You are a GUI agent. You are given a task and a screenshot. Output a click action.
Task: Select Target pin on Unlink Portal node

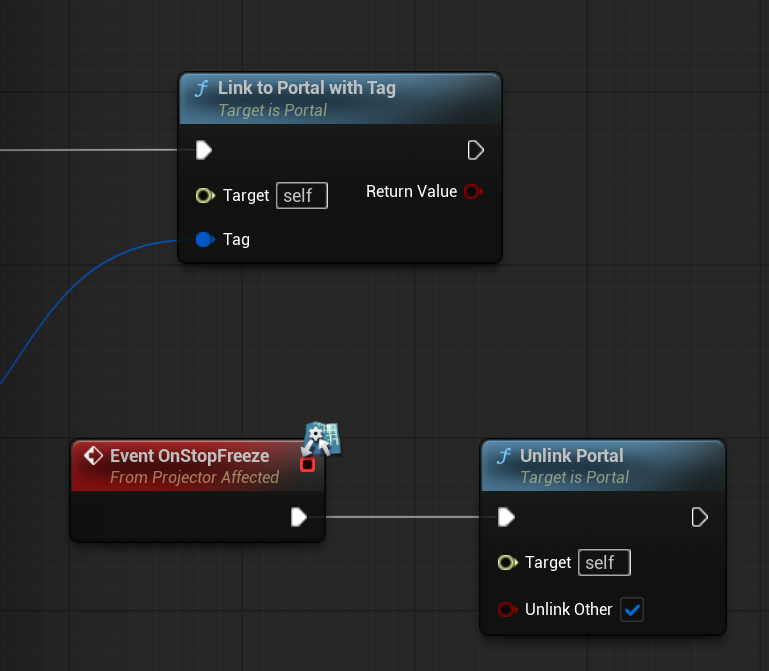tap(508, 563)
